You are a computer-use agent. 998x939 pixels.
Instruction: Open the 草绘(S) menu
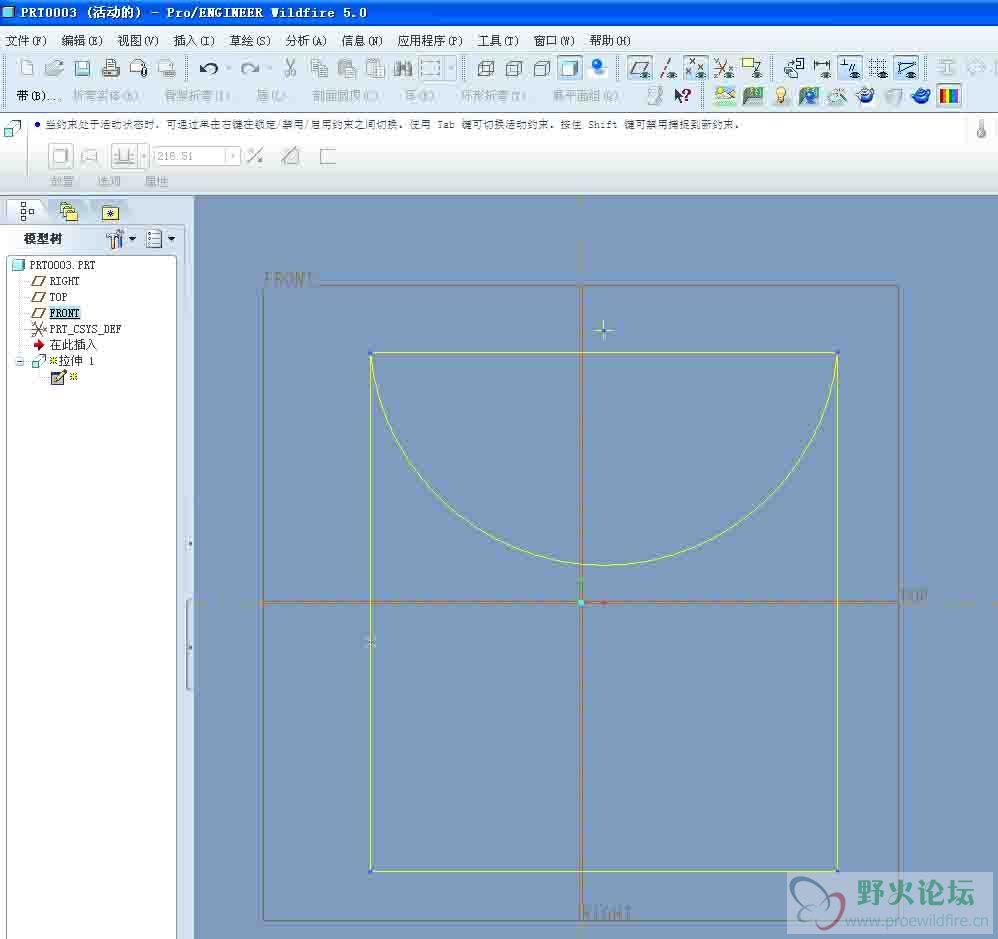click(x=250, y=41)
